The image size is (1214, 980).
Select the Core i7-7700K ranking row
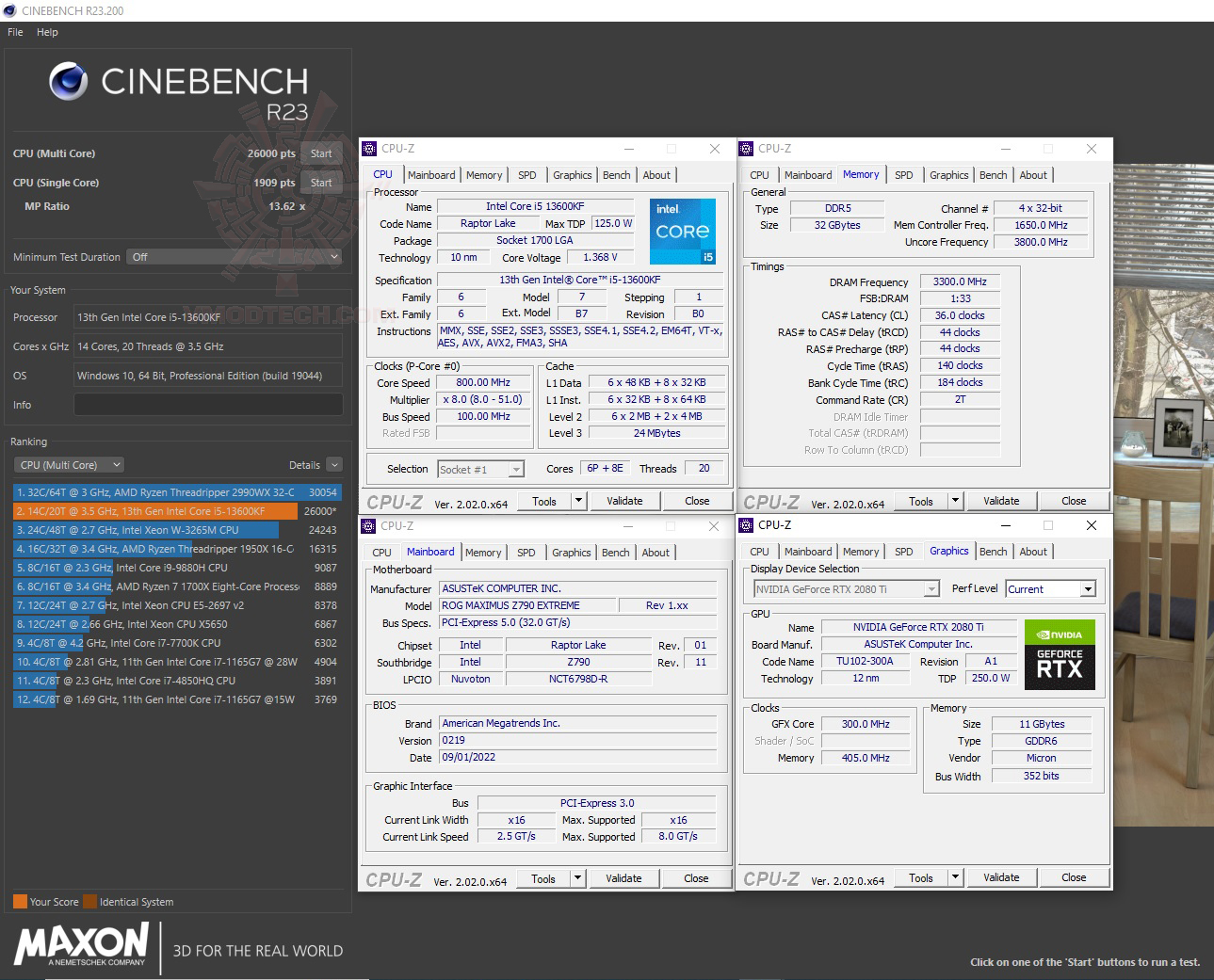point(177,643)
